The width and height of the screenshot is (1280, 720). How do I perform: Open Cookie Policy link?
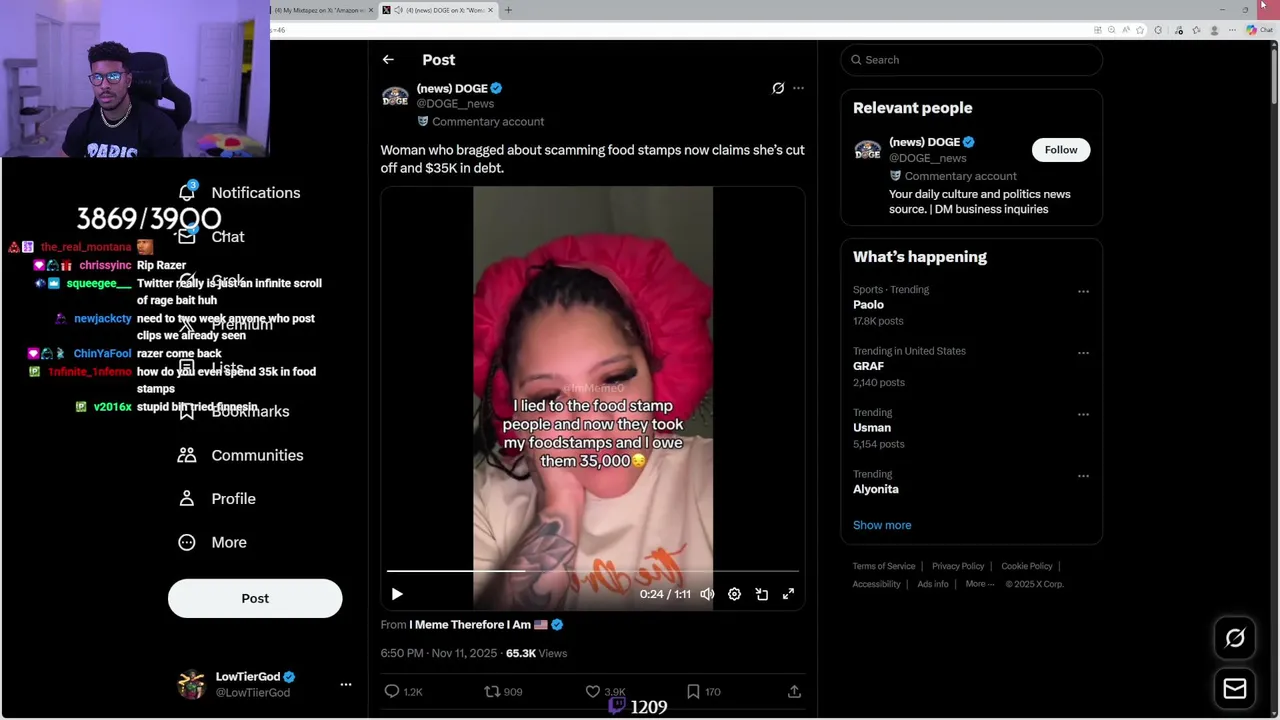[x=1026, y=566]
